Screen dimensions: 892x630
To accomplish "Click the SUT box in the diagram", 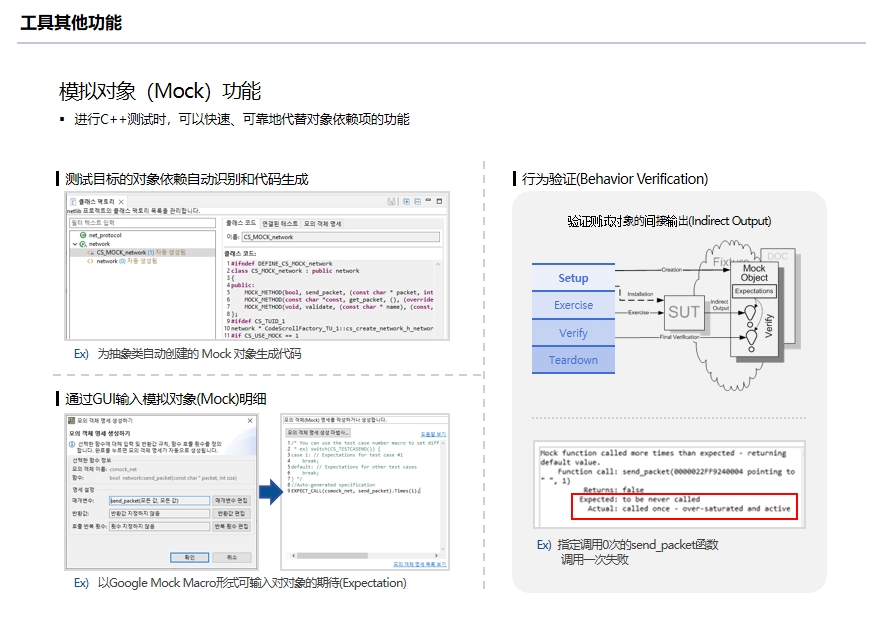I will click(x=684, y=312).
